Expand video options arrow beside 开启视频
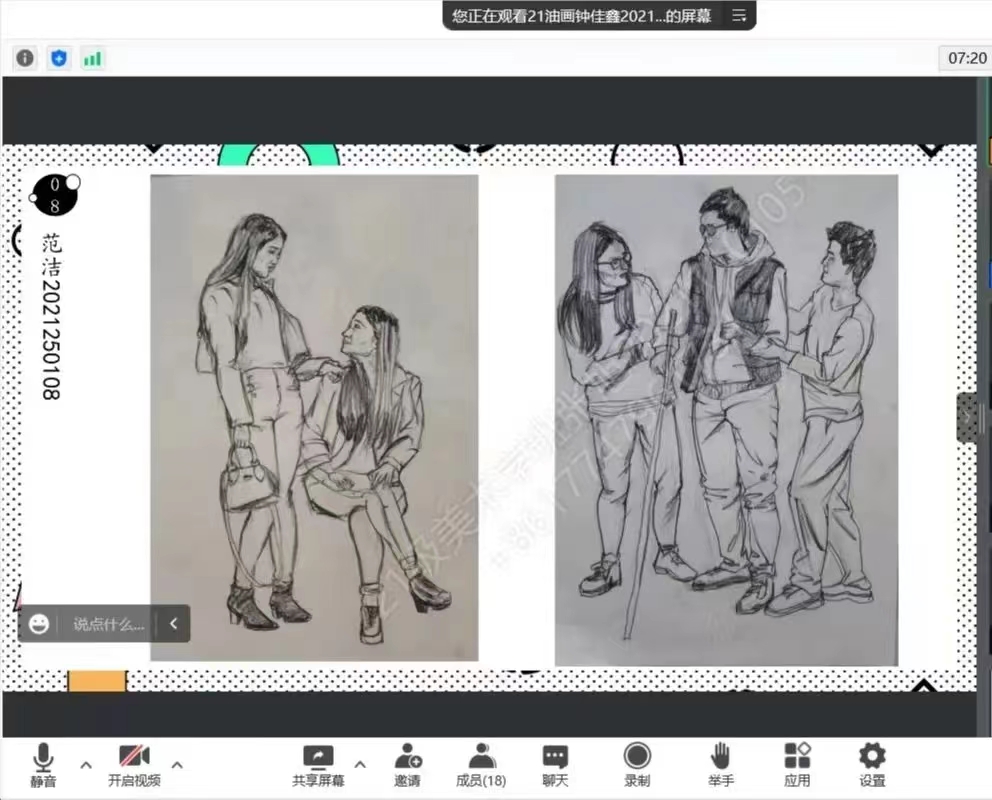The height and width of the screenshot is (800, 992). (x=178, y=765)
